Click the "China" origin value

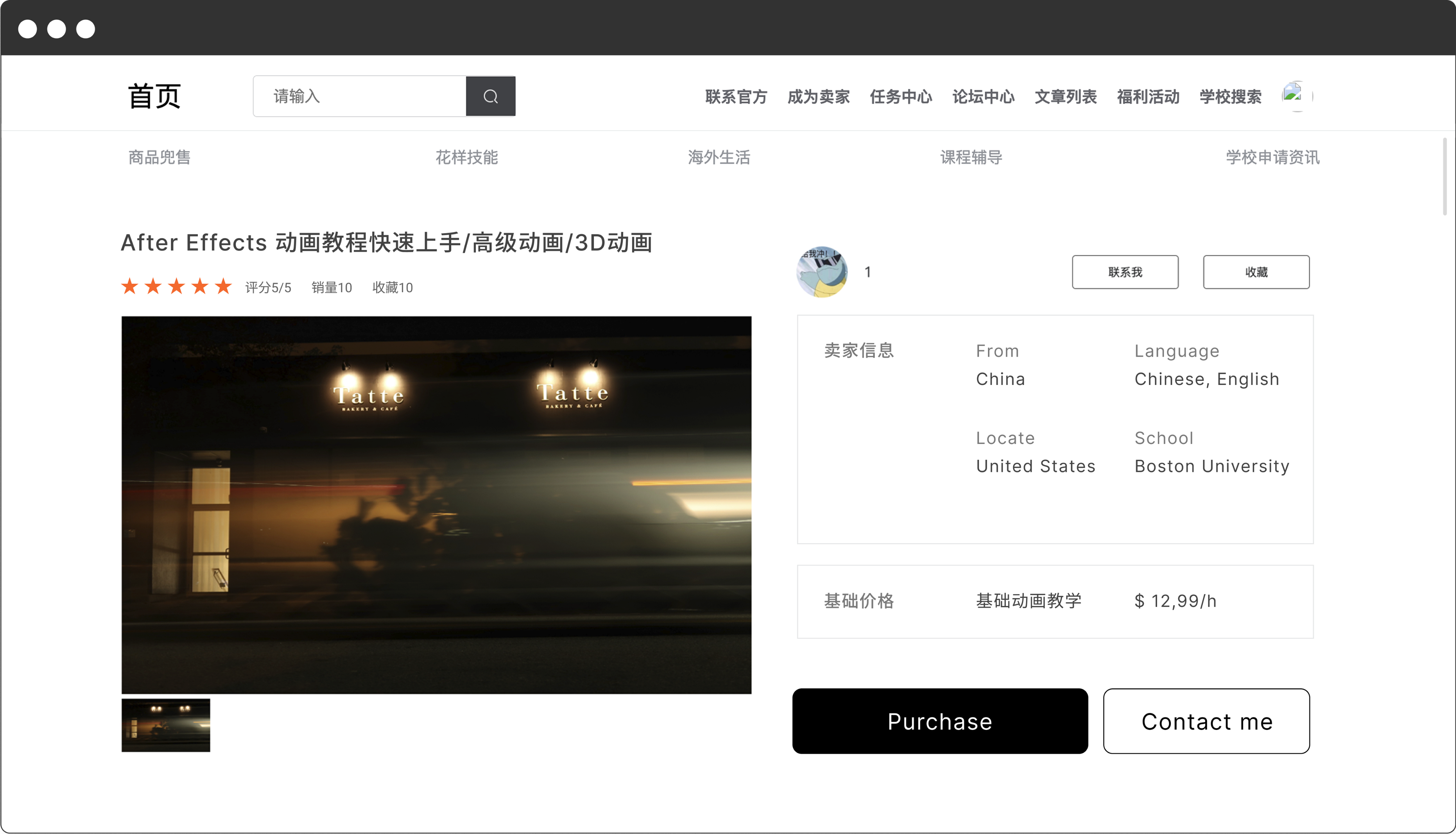tap(1001, 379)
